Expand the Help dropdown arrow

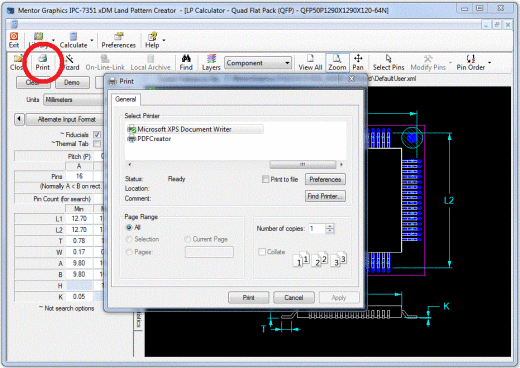click(164, 41)
